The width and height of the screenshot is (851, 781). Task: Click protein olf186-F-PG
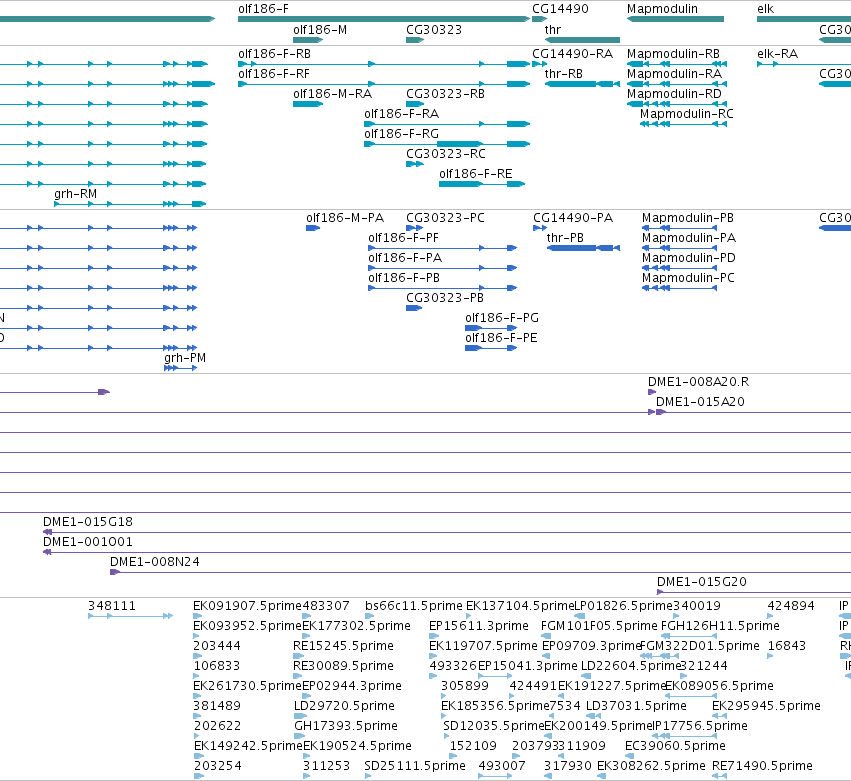501,318
